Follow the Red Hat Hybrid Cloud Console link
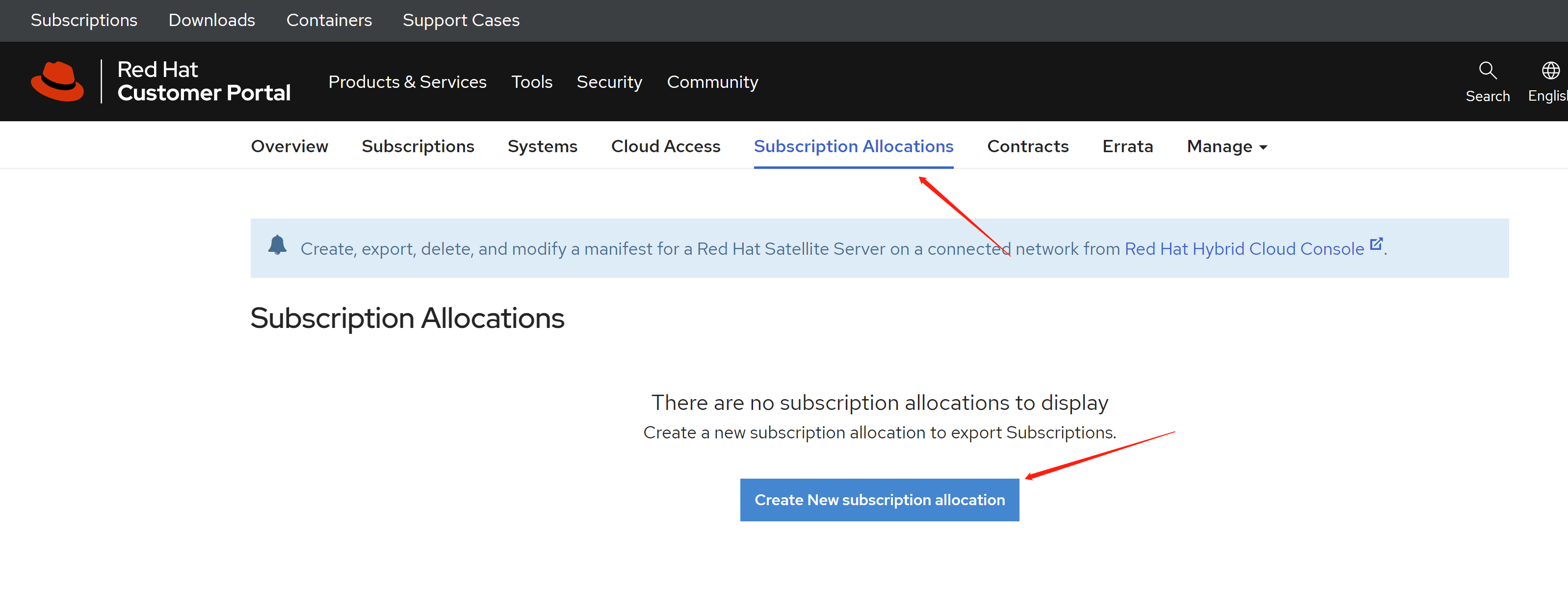Screen dimensions: 1568x594 click(x=1244, y=249)
